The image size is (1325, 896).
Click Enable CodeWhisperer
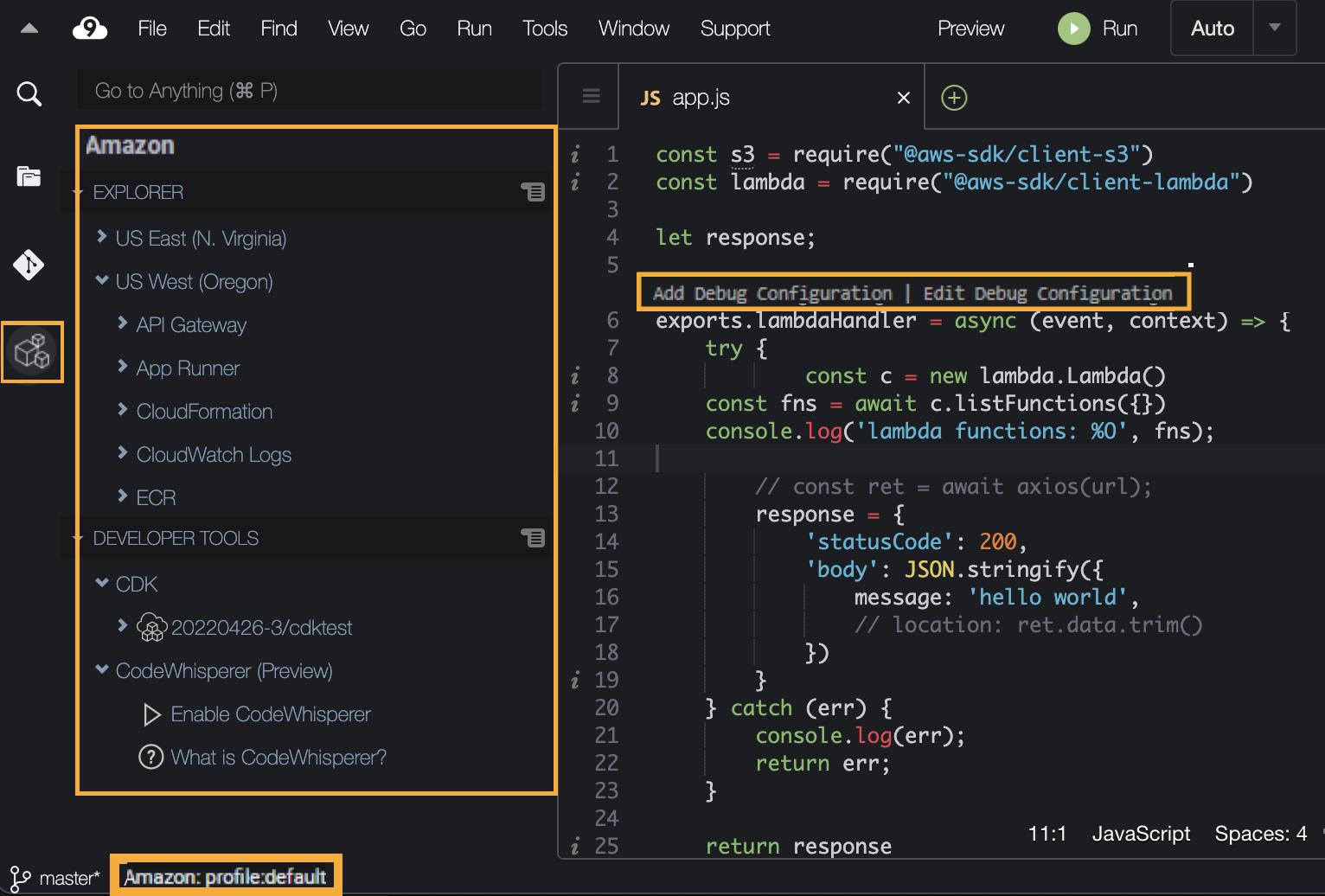point(271,714)
